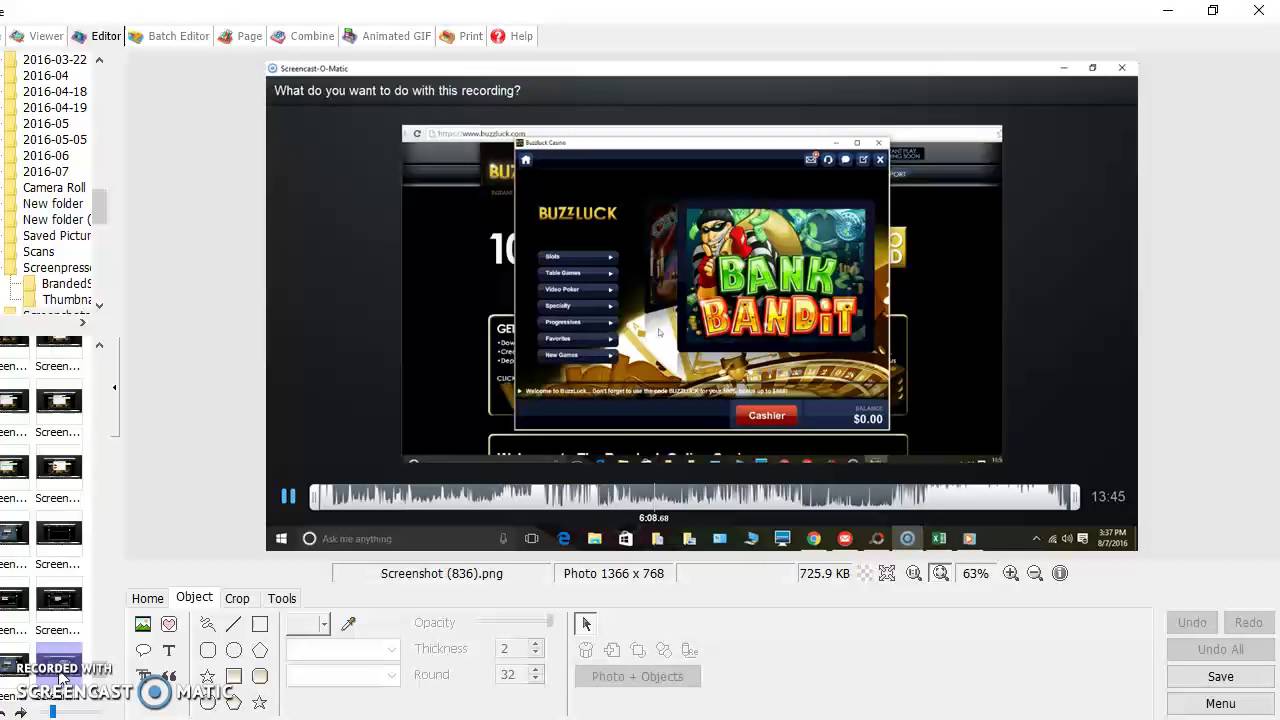The height and width of the screenshot is (720, 1280).
Task: Select the outline circle shape tool
Action: click(234, 650)
